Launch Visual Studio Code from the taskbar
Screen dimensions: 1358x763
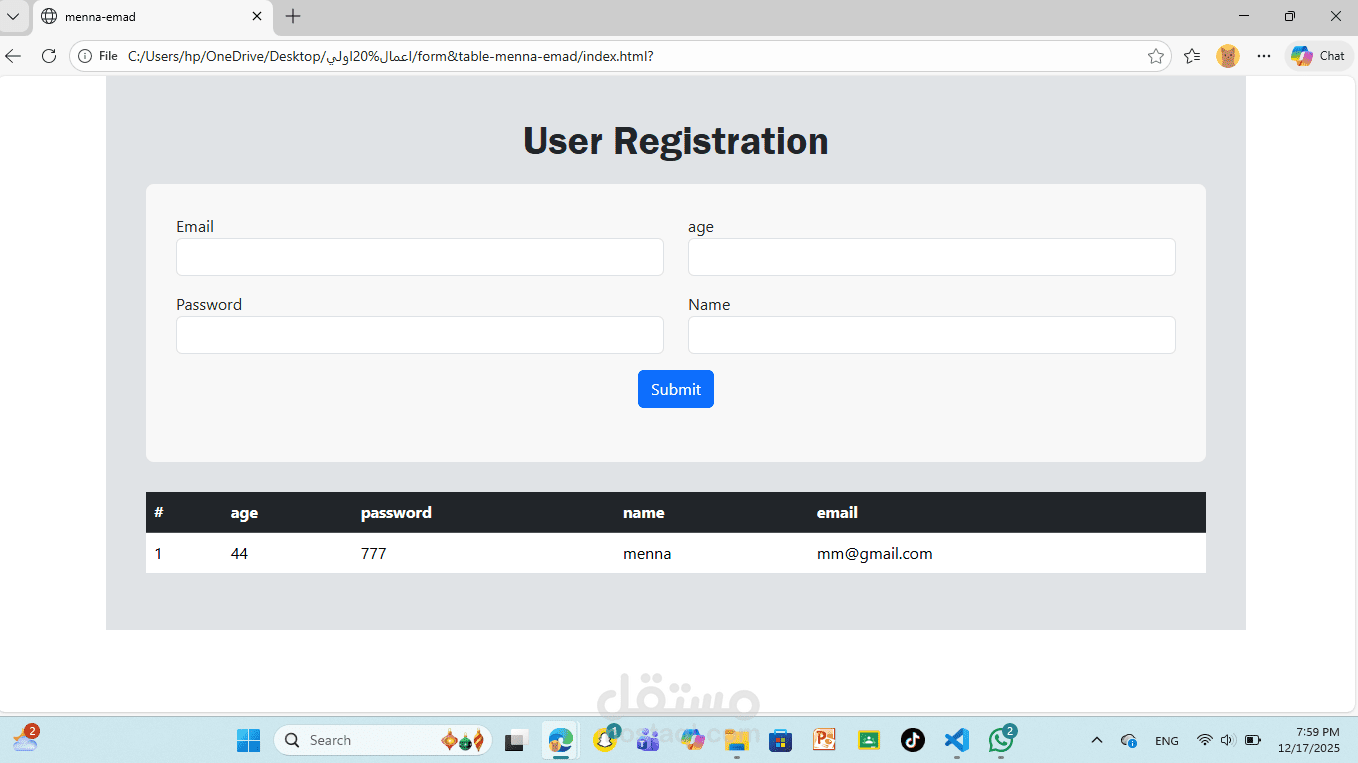[x=956, y=740]
